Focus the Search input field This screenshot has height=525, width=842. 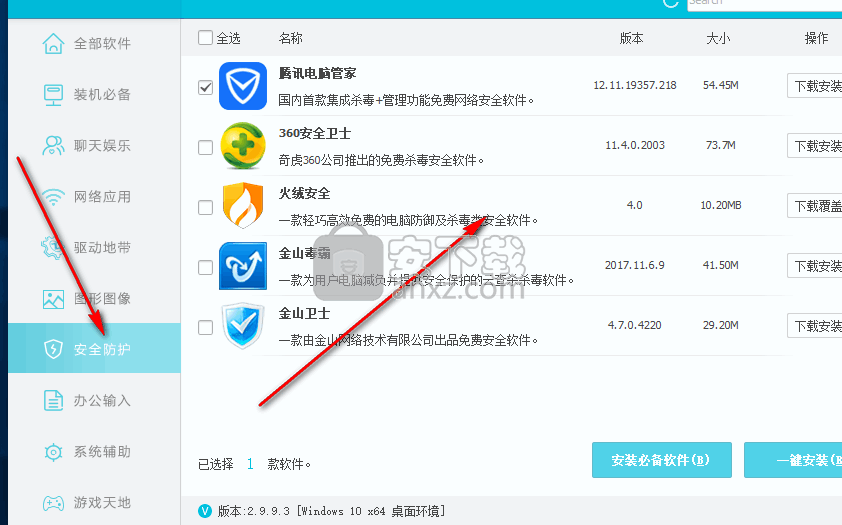(x=765, y=4)
